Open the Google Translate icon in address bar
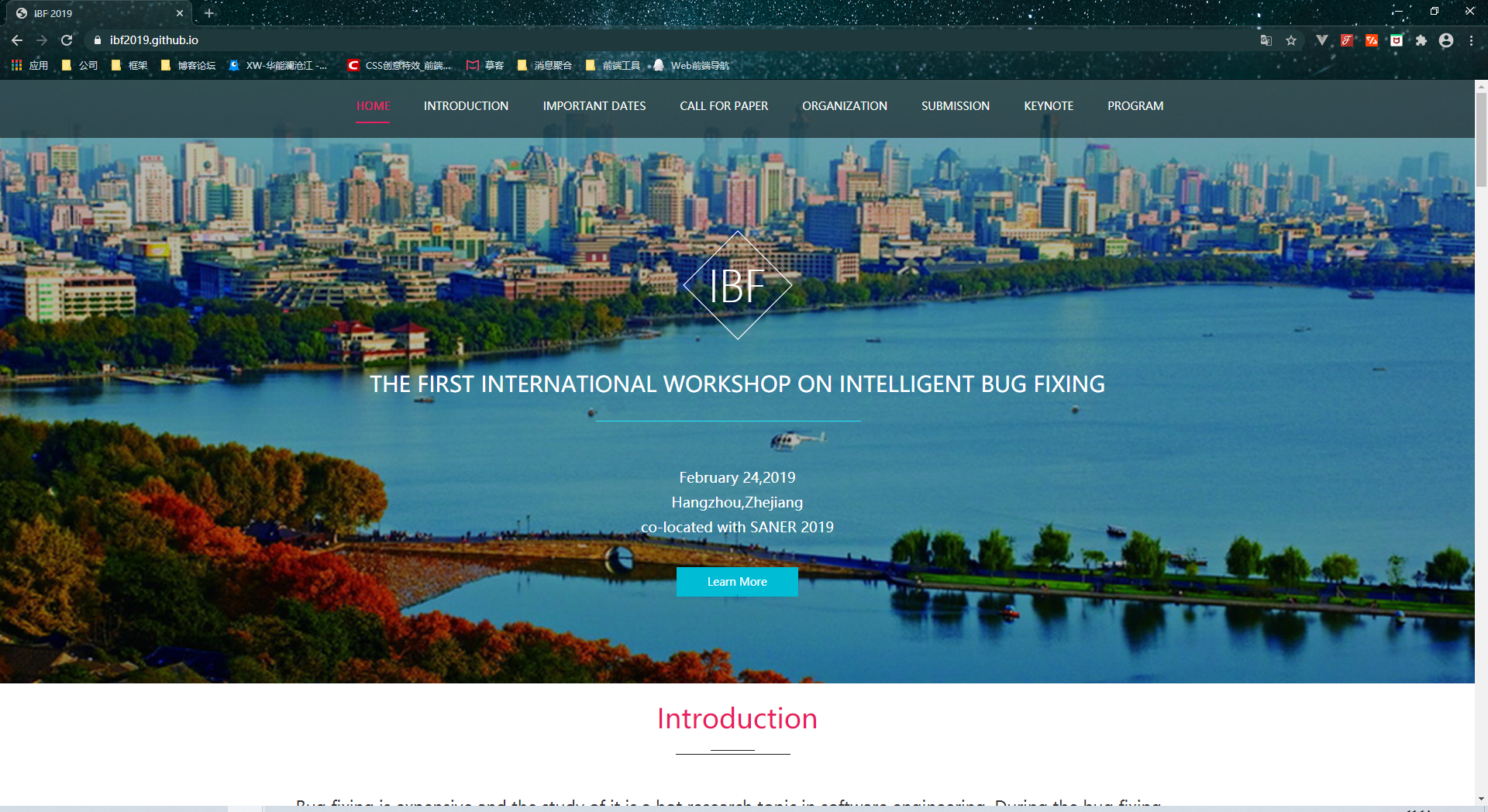This screenshot has width=1488, height=812. pos(1266,40)
